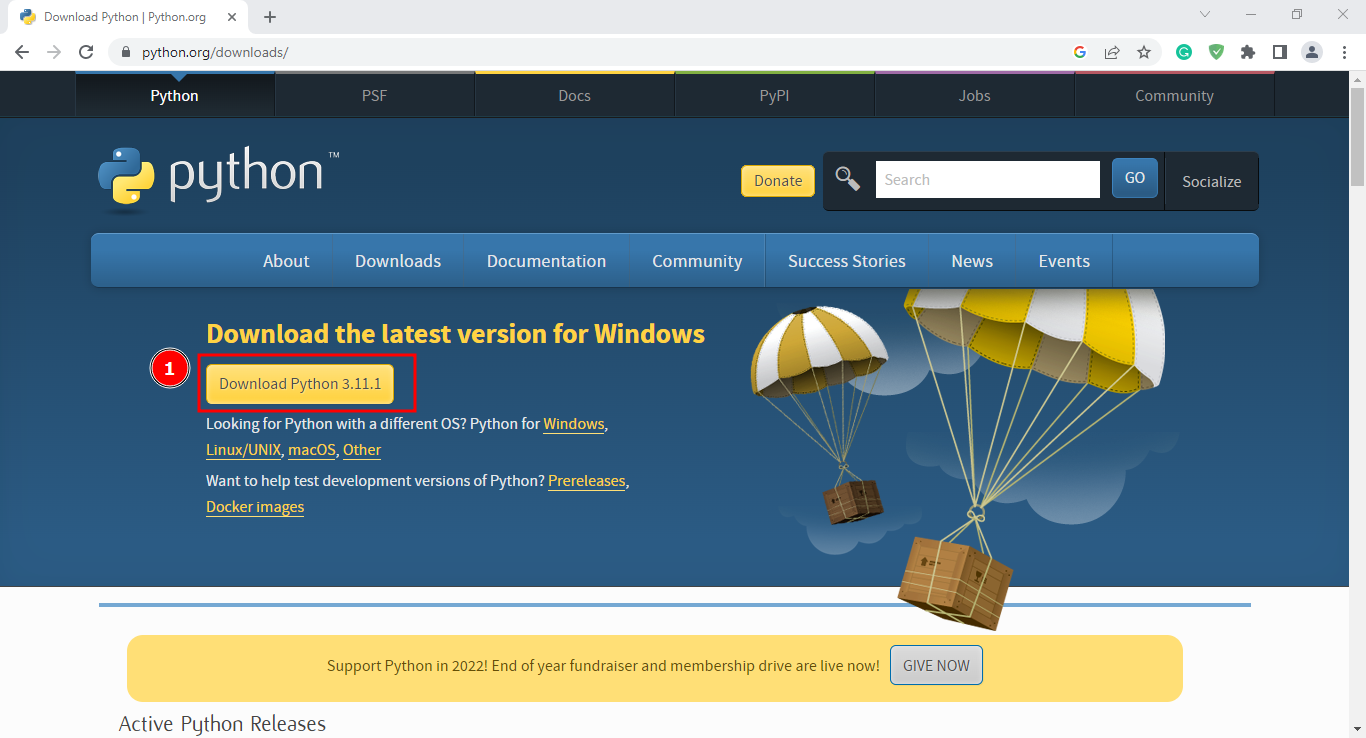Open the Documentation menu
This screenshot has width=1366, height=738.
point(546,261)
